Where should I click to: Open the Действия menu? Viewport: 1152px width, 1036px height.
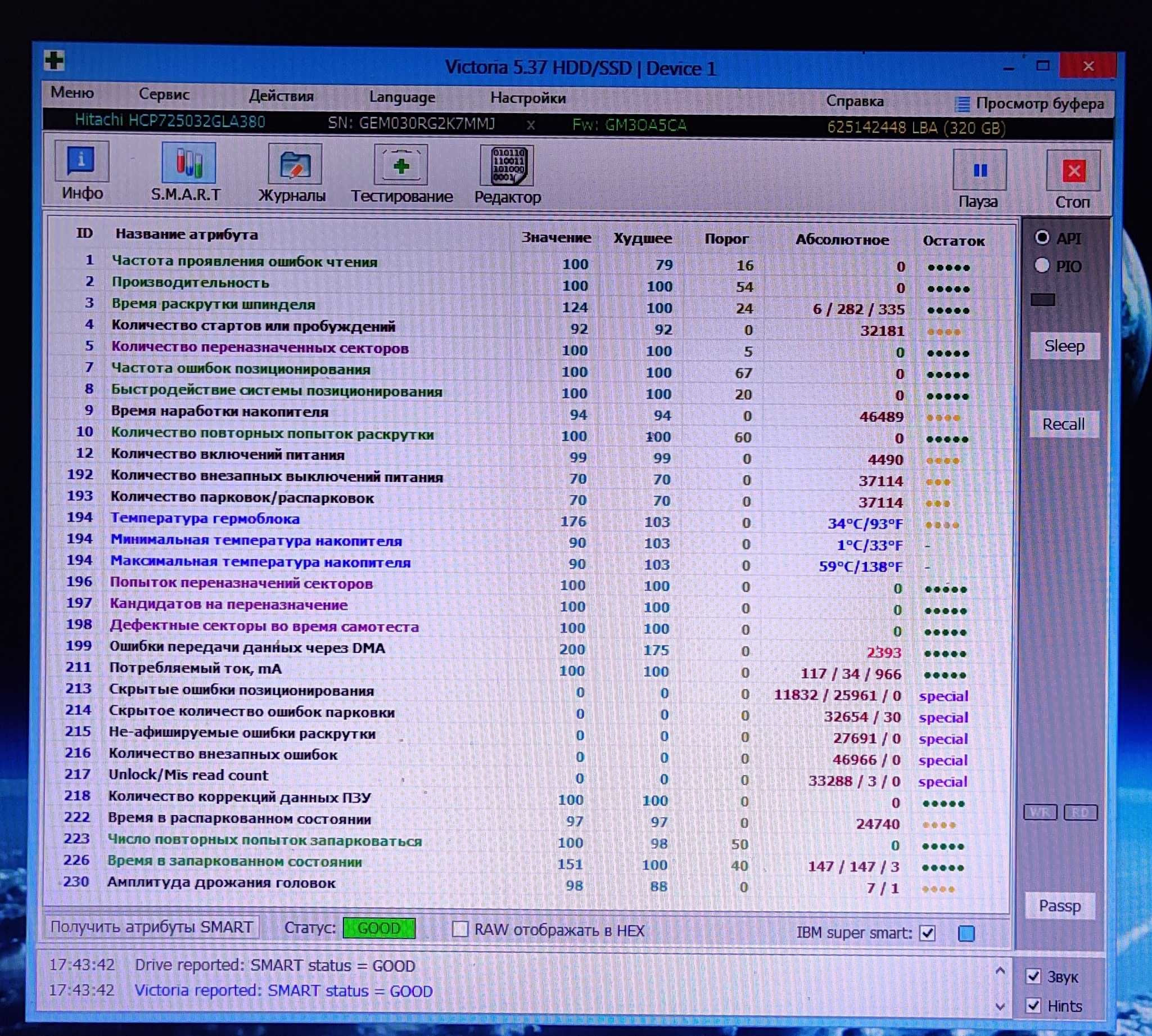tap(281, 96)
